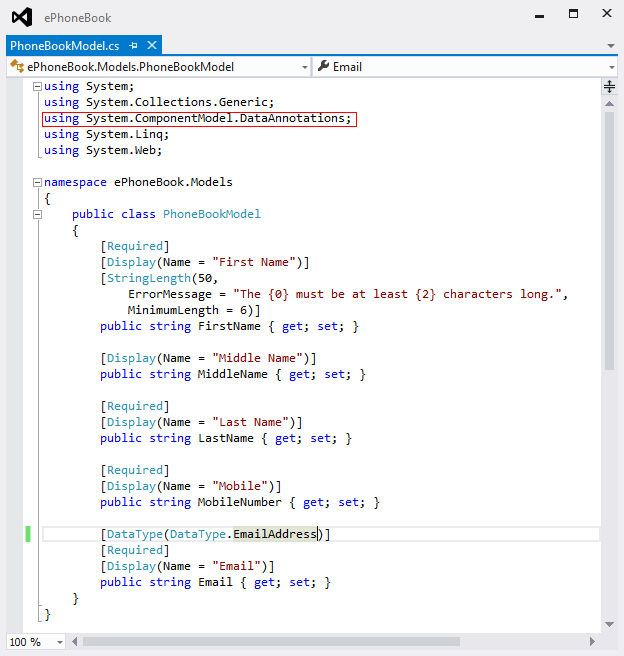Click the StringLength attribute text
Viewport: 624px width, 656px height.
(x=148, y=278)
